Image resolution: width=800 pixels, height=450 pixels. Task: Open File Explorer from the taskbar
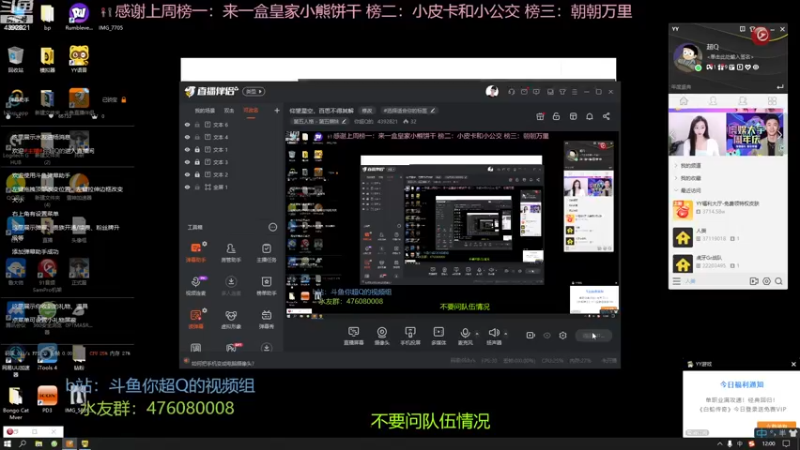(x=38, y=444)
